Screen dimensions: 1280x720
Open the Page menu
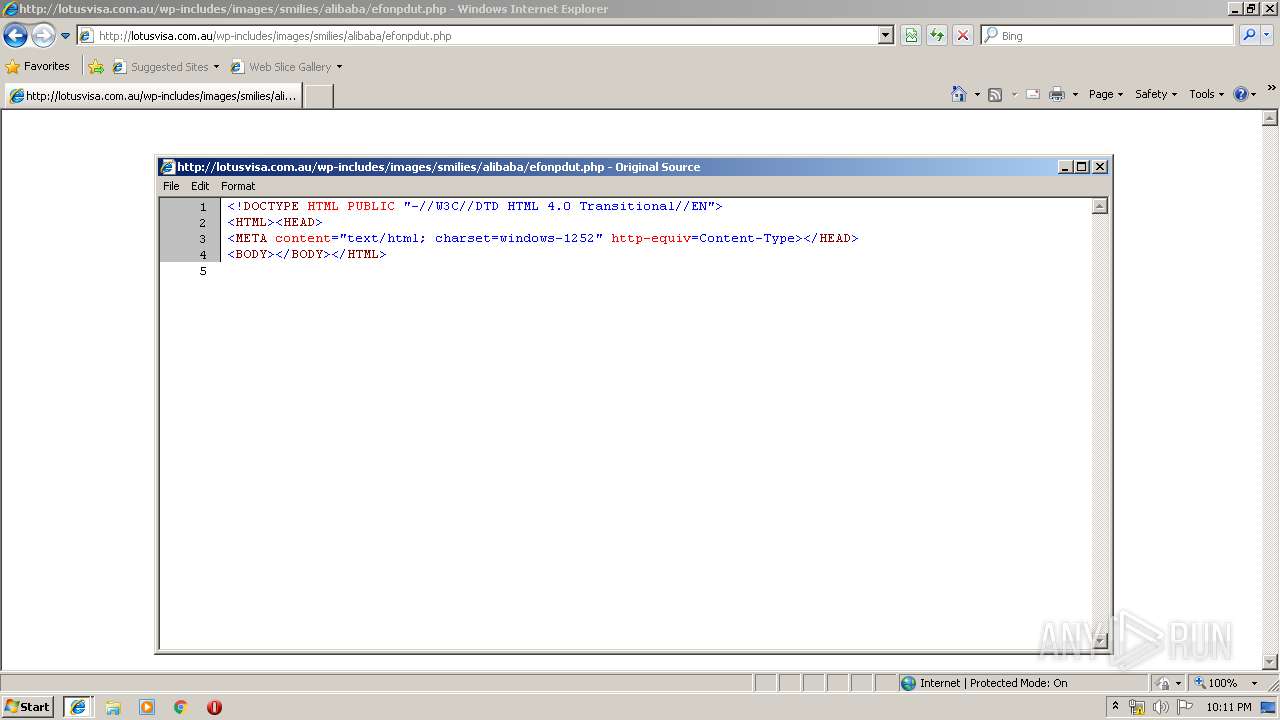(x=1106, y=94)
